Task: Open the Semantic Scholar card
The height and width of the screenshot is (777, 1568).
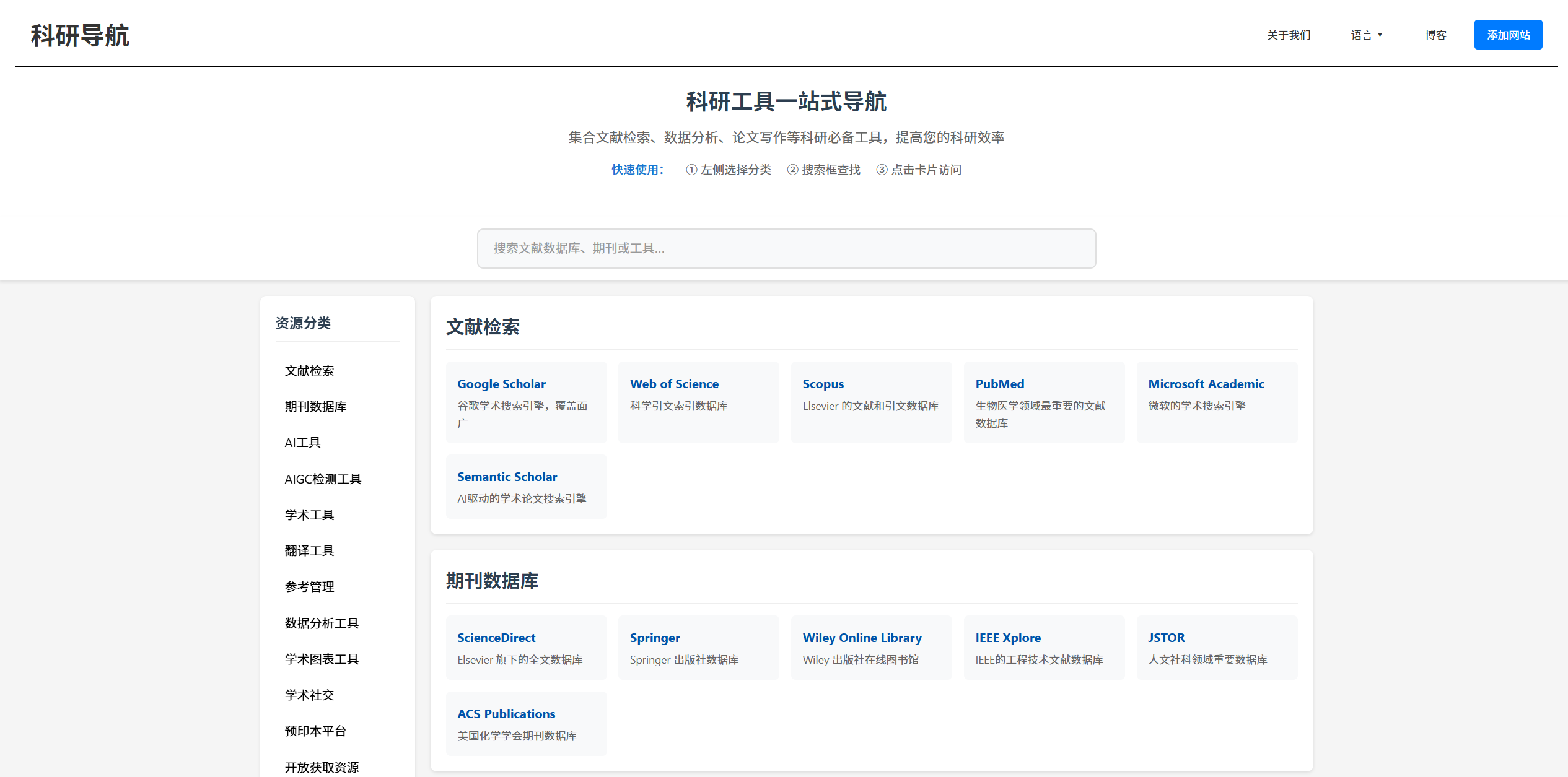Action: (x=526, y=486)
